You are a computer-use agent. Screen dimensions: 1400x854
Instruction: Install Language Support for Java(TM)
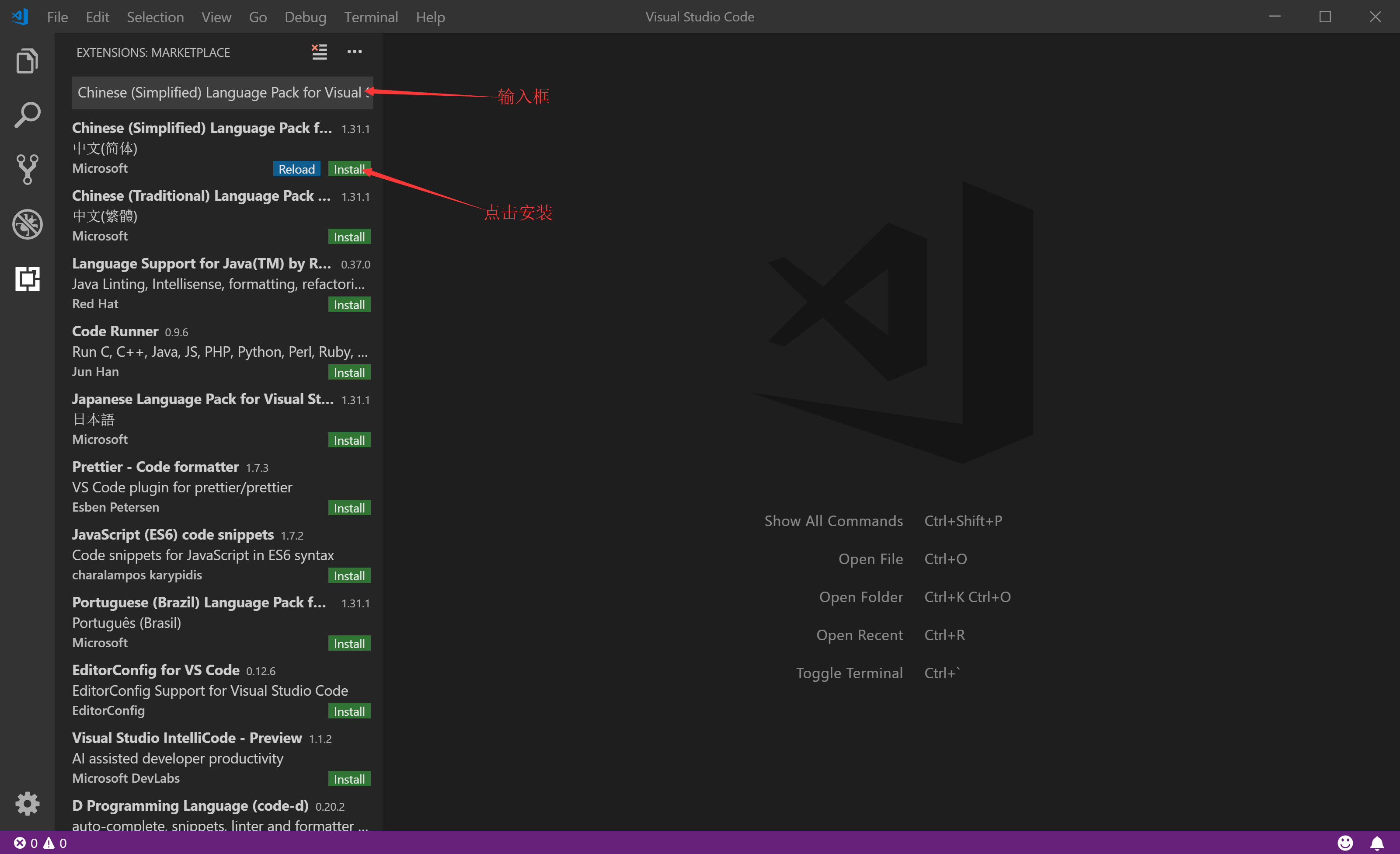[349, 304]
